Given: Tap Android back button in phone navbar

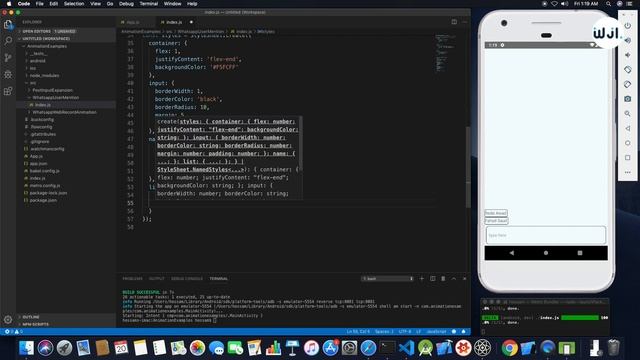Looking at the screenshot, I should [x=512, y=253].
